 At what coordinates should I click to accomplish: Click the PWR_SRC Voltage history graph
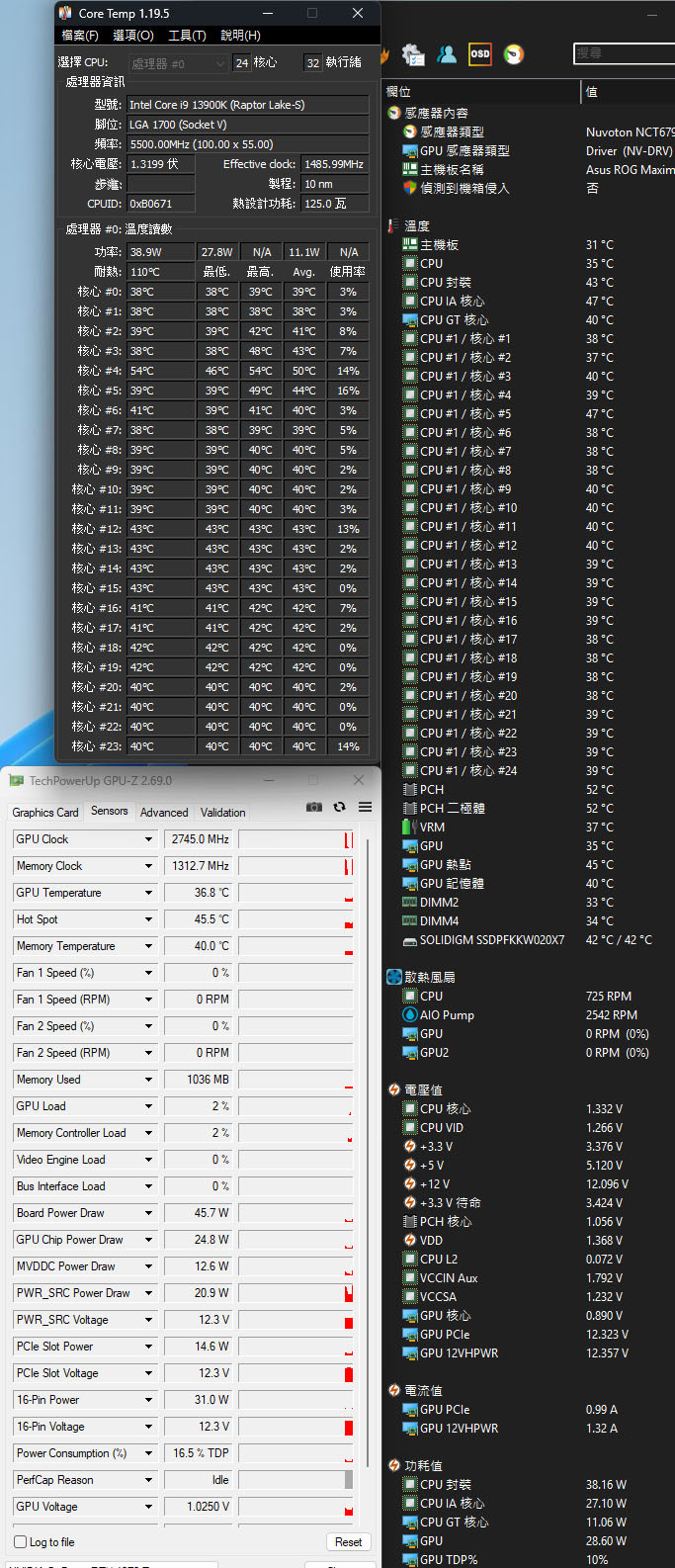coord(295,1320)
